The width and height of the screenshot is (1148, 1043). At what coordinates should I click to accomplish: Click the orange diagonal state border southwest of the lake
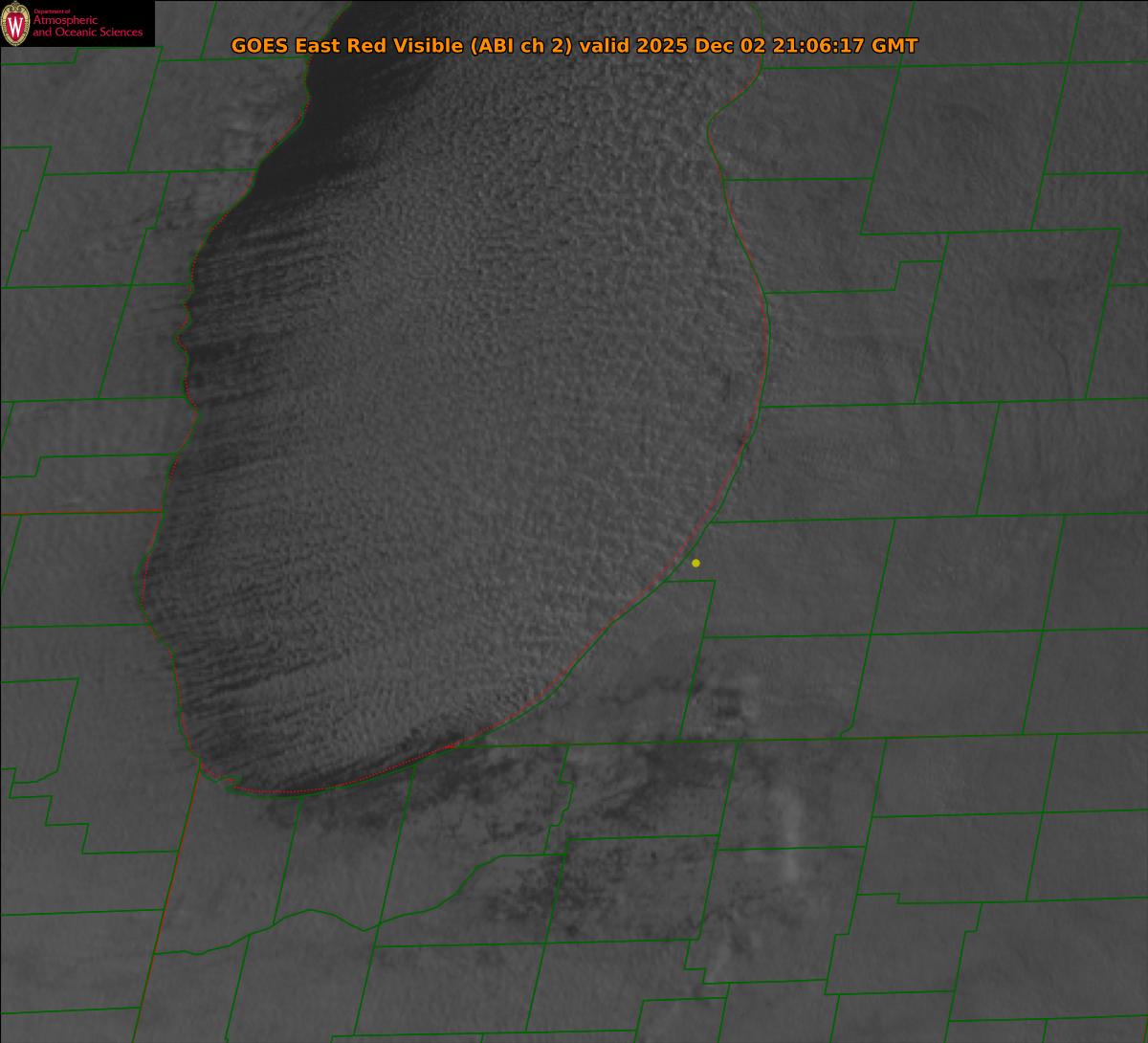point(177,861)
